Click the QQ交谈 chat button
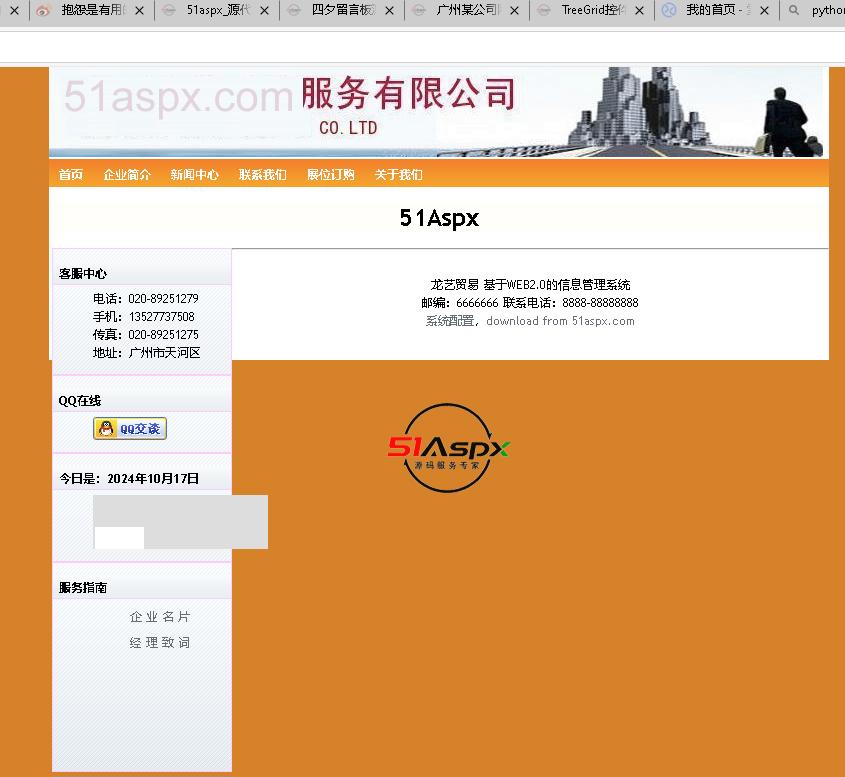845x777 pixels. point(130,428)
